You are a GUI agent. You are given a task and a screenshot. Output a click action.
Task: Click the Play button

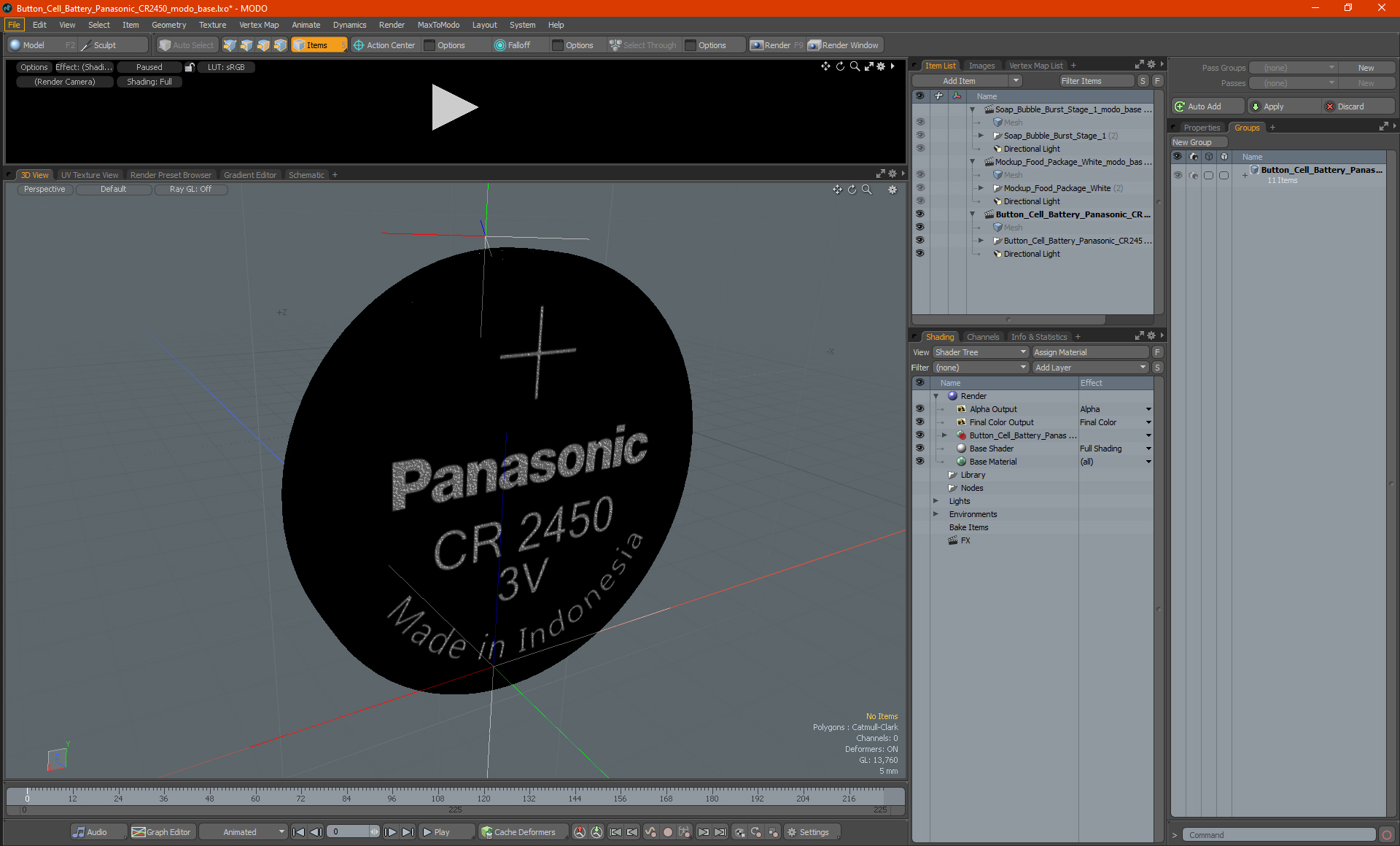(446, 832)
